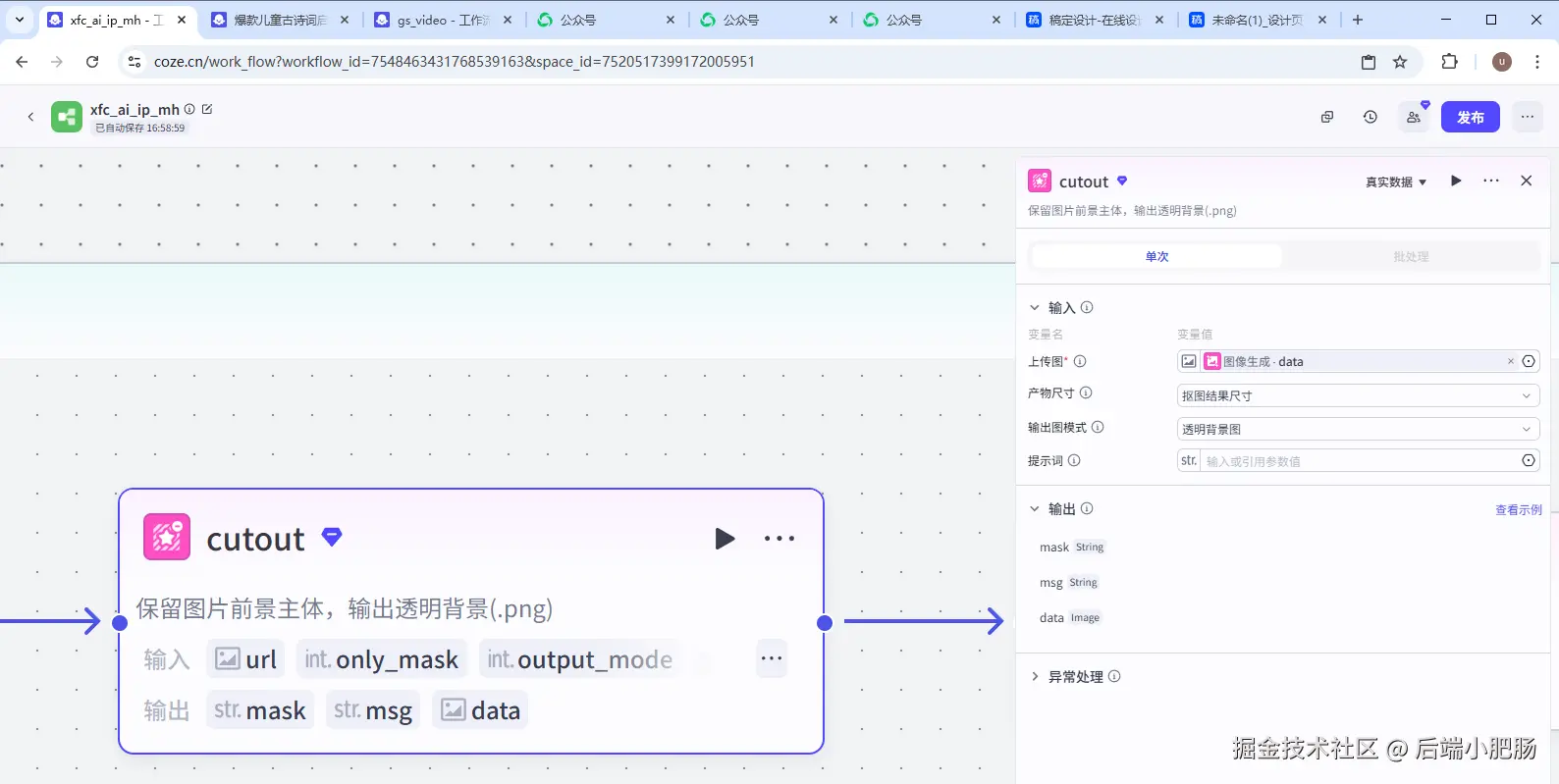The height and width of the screenshot is (784, 1559).
Task: Click the premium diamond badge on canvas node
Action: 332,537
